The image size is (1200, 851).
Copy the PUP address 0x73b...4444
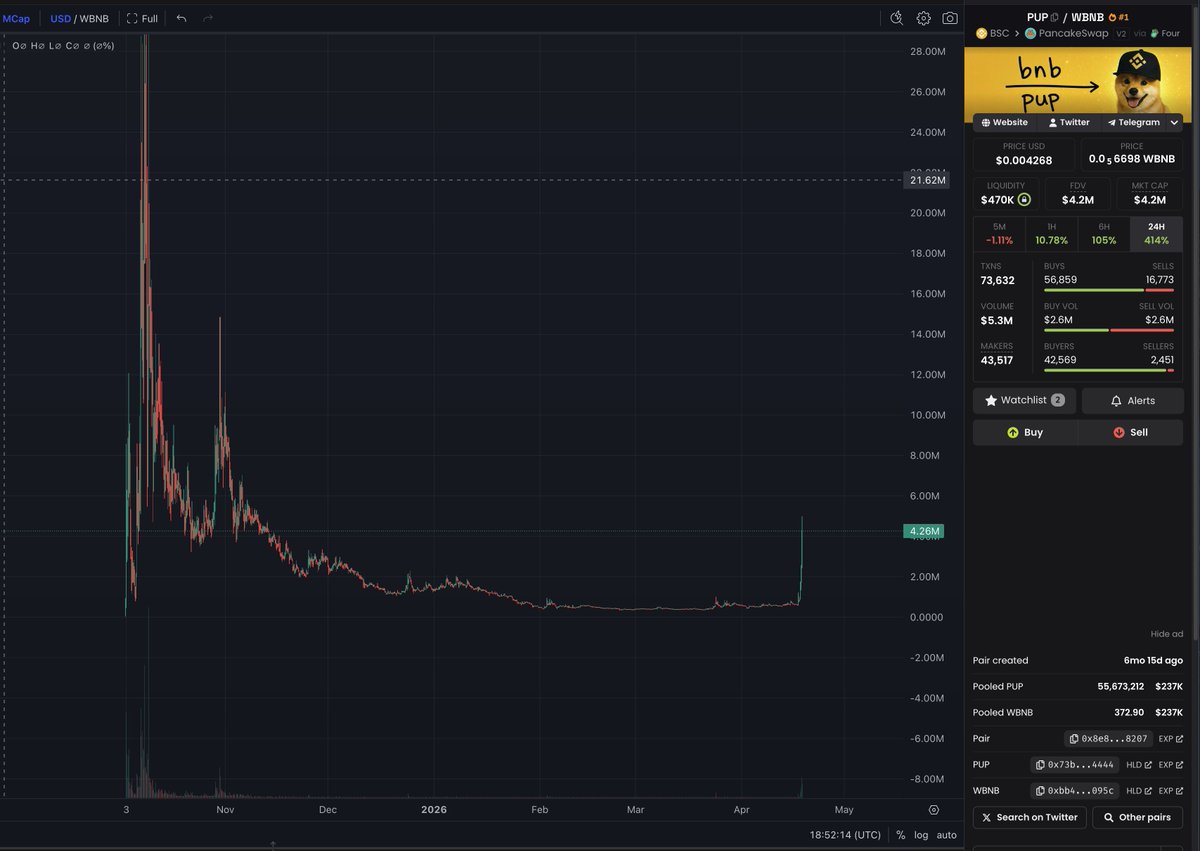click(x=1075, y=764)
